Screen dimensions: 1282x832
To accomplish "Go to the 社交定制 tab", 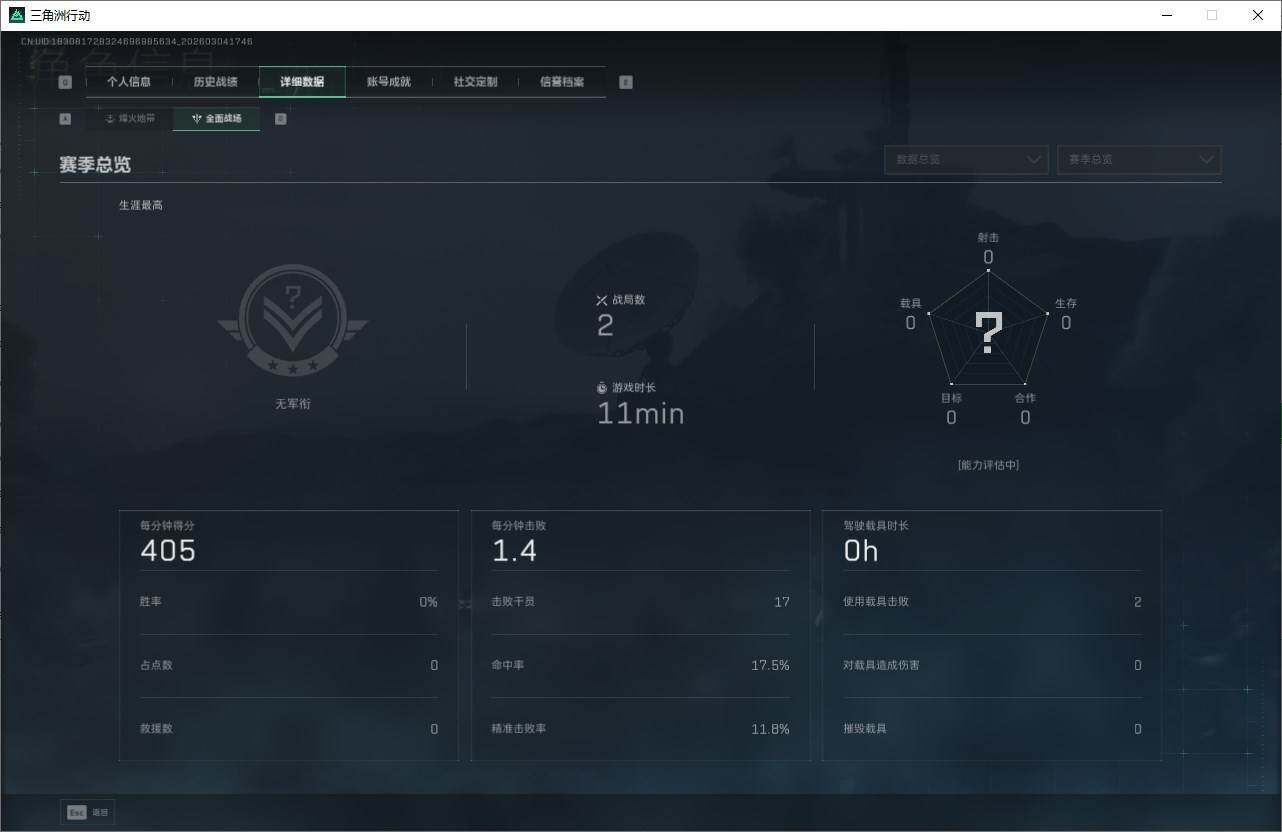I will (x=475, y=82).
